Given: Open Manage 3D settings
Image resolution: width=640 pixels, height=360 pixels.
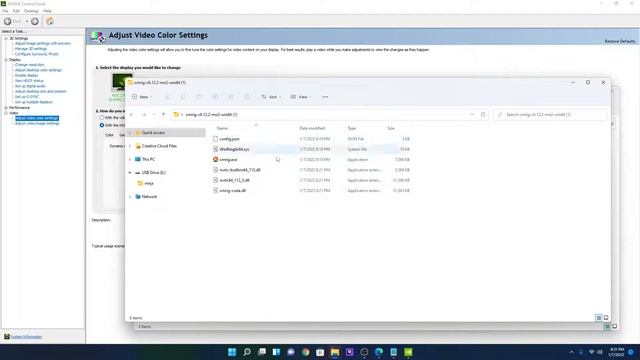Looking at the screenshot, I should [x=31, y=49].
